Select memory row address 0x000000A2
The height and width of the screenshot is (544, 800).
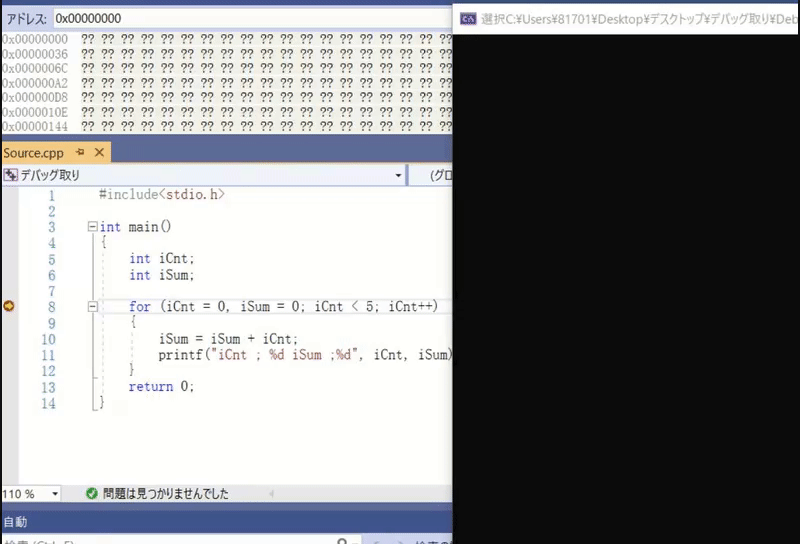(x=35, y=83)
